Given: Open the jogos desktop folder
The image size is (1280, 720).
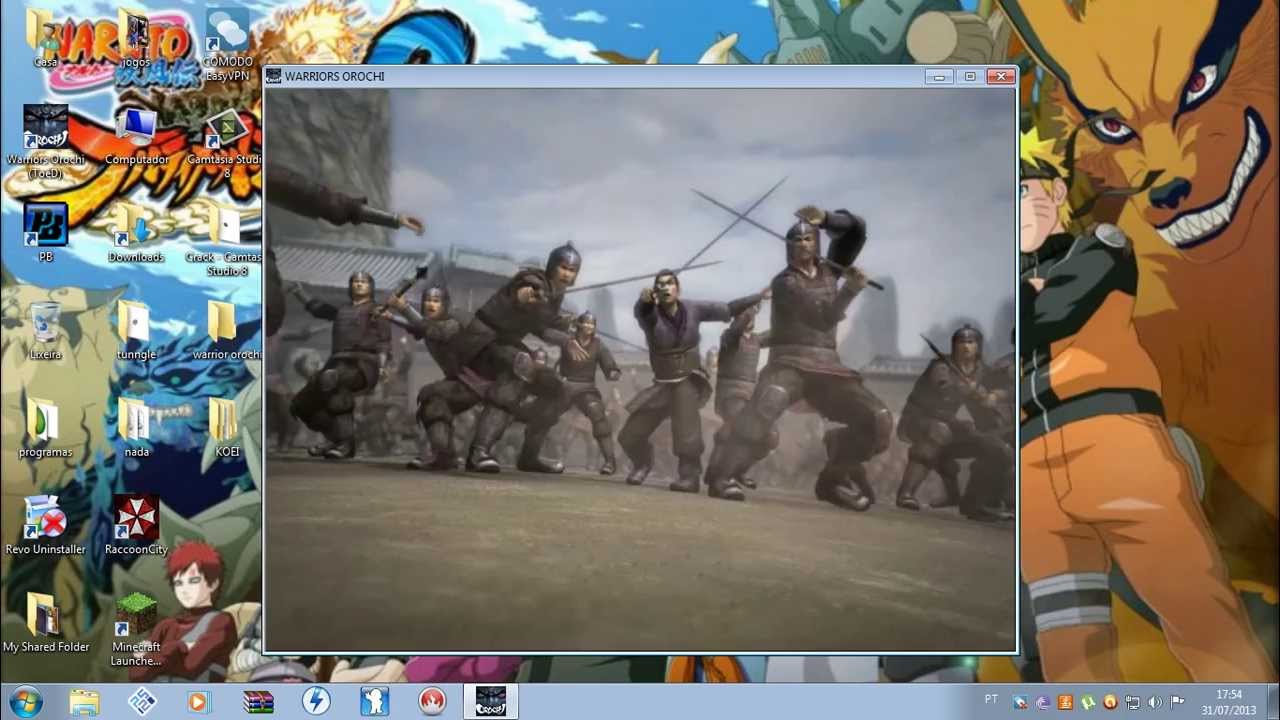Looking at the screenshot, I should (136, 38).
